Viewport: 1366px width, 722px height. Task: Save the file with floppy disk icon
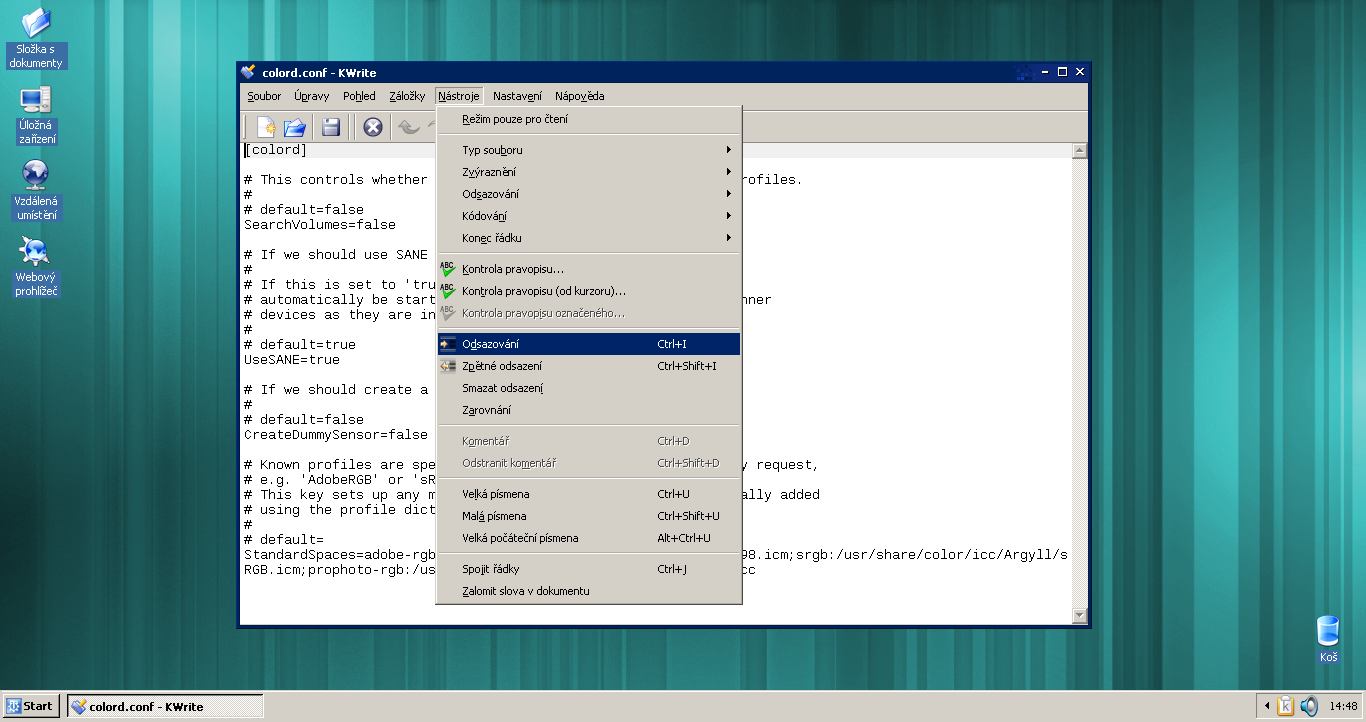331,127
